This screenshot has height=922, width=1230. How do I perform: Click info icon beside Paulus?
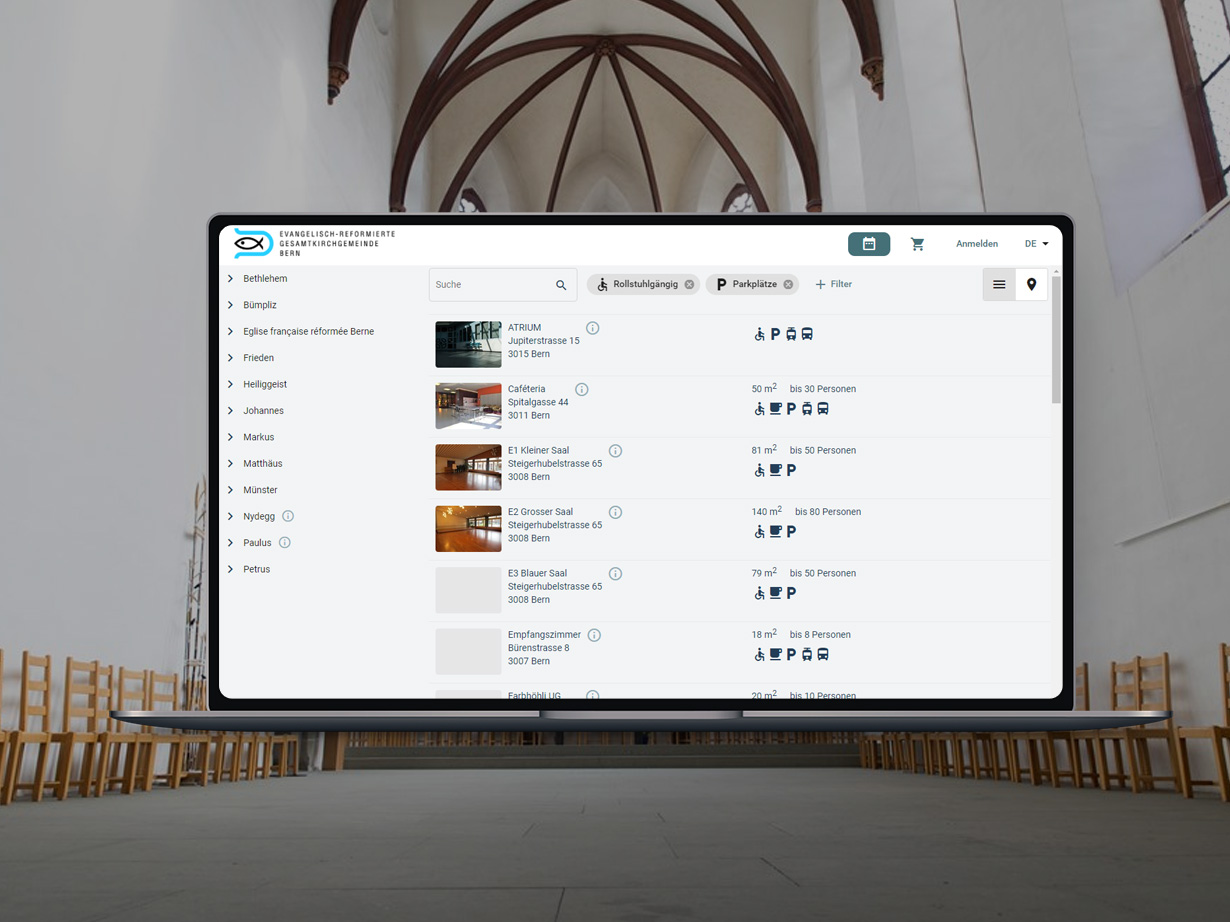point(285,543)
